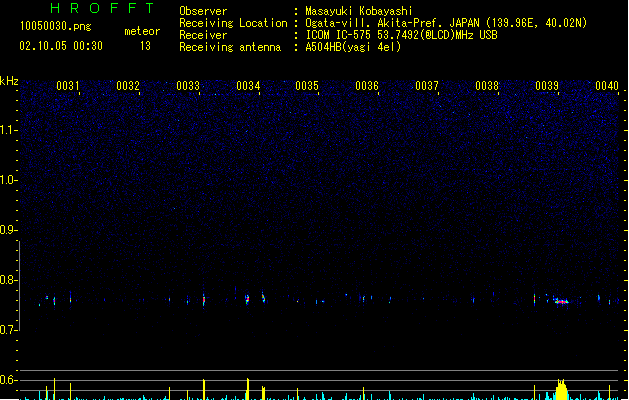Viewport: 629px width, 400px height.
Task: Click time marker 0033
Action: (x=188, y=86)
